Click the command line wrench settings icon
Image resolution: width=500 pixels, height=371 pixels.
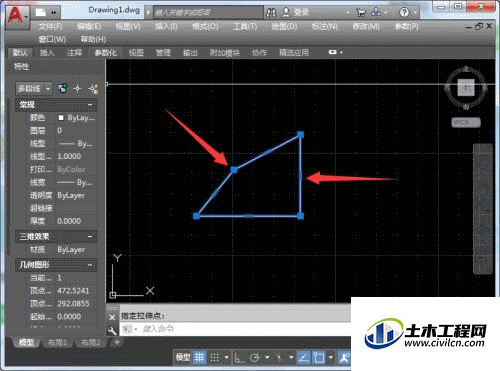coord(112,330)
